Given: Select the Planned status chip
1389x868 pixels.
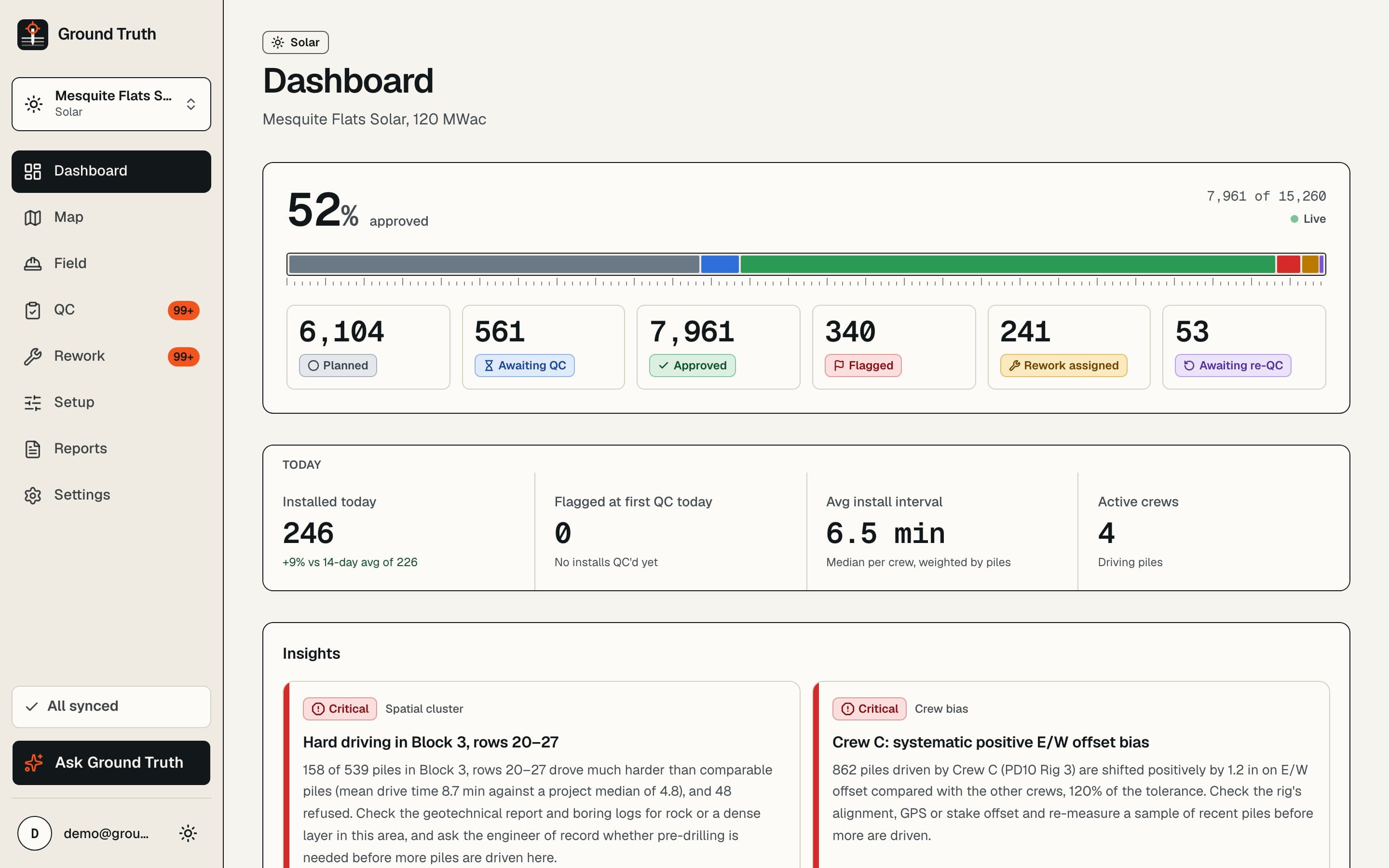Looking at the screenshot, I should click(x=338, y=366).
